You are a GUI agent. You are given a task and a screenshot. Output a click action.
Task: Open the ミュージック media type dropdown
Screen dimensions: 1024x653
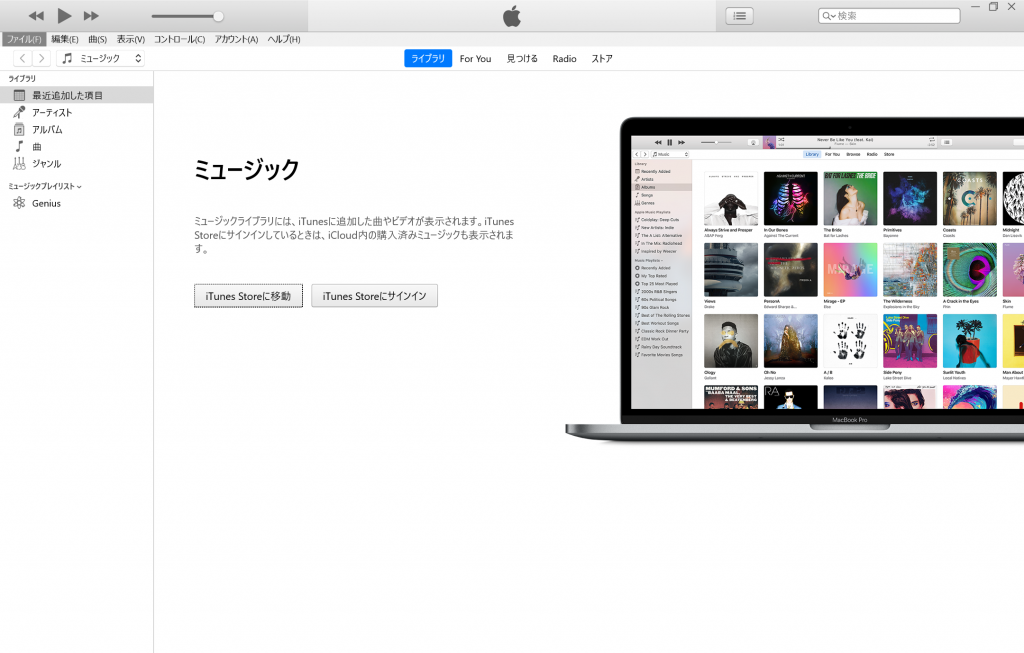point(101,59)
